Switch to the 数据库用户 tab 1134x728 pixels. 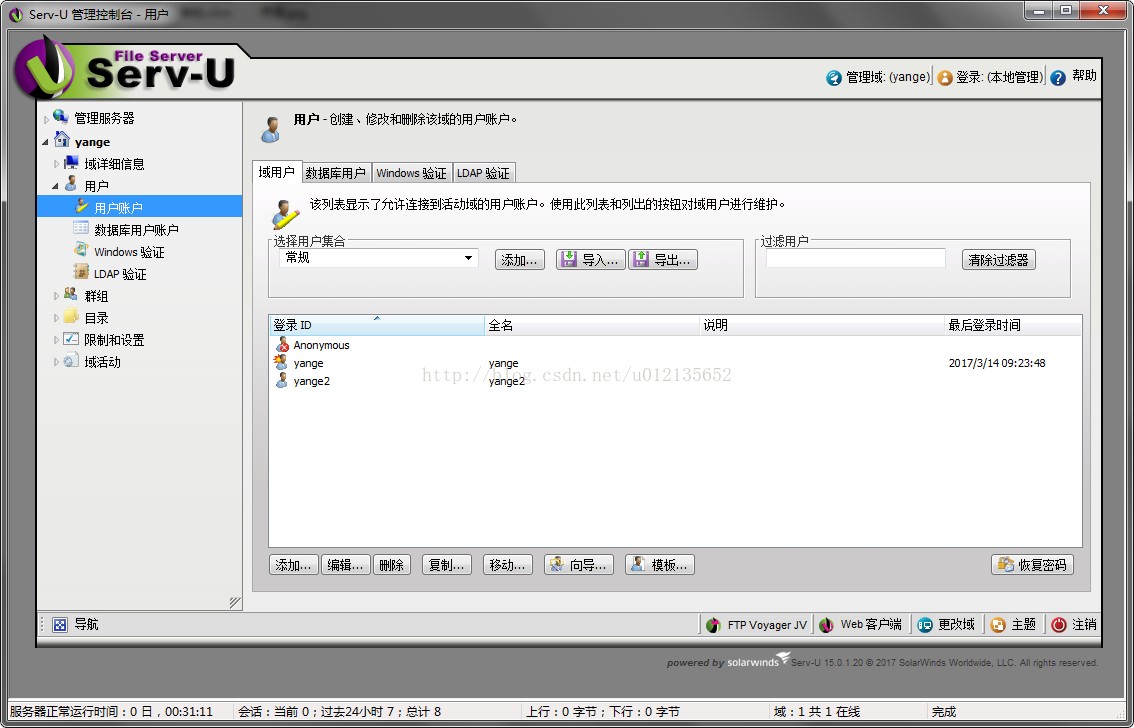click(x=336, y=173)
